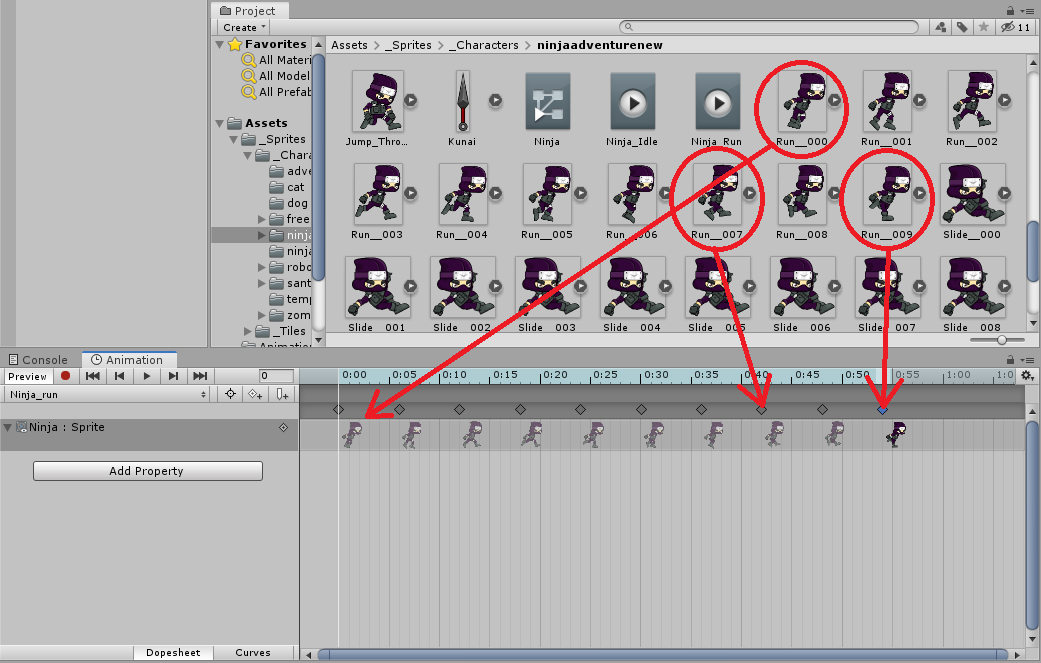This screenshot has height=663, width=1041.
Task: Switch to the Console tab
Action: click(39, 360)
